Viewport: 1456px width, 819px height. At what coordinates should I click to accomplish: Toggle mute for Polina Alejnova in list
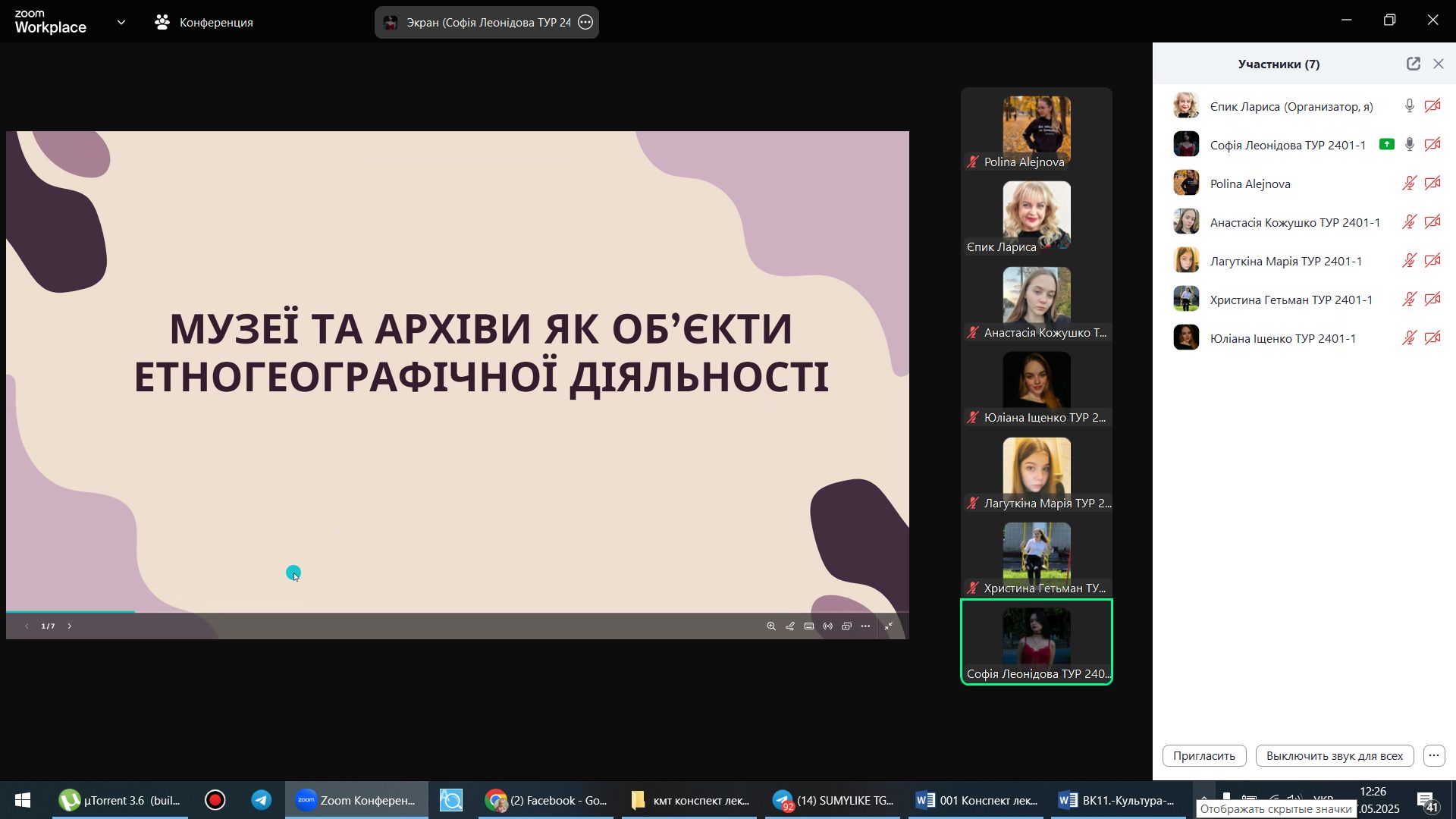(1409, 184)
